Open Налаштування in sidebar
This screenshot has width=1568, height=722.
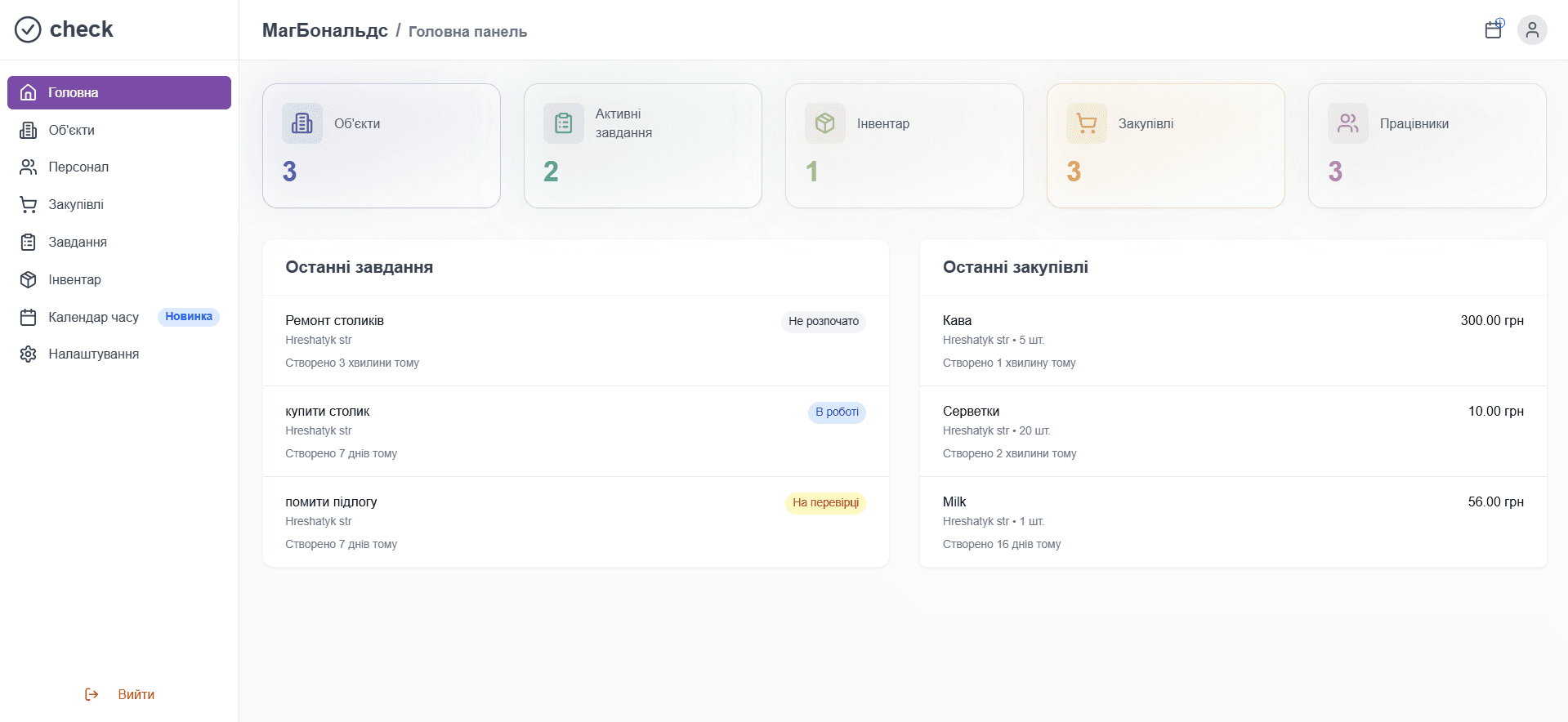coord(119,354)
